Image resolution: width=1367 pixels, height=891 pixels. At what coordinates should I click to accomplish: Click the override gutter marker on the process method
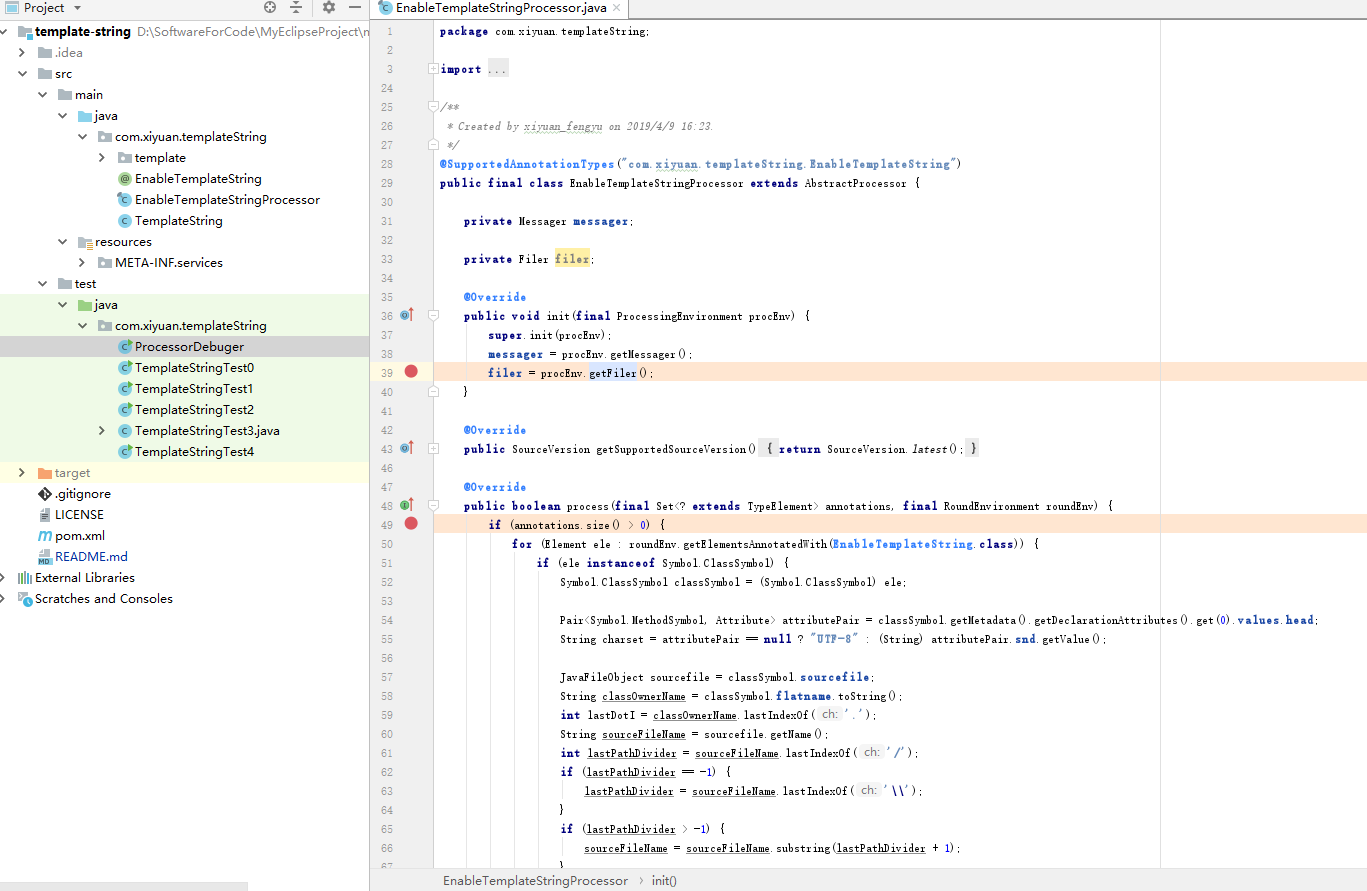coord(407,505)
